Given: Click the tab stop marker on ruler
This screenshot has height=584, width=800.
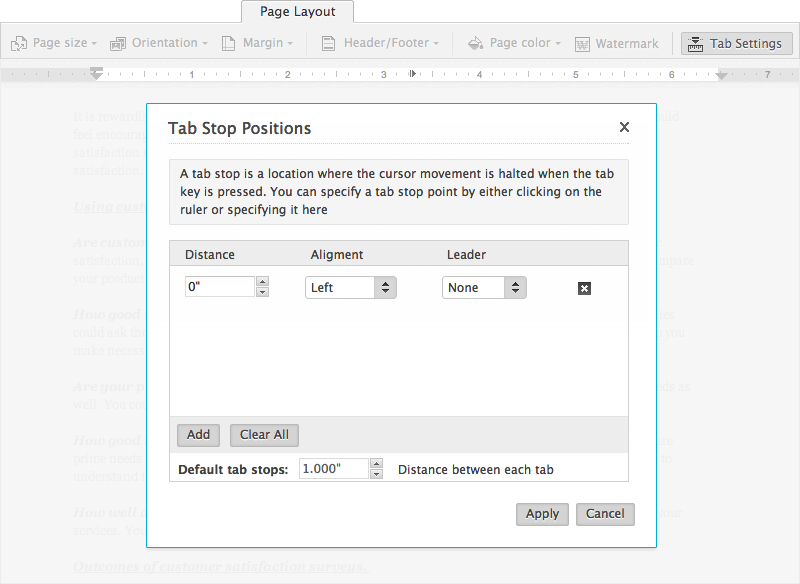Looking at the screenshot, I should tap(412, 74).
